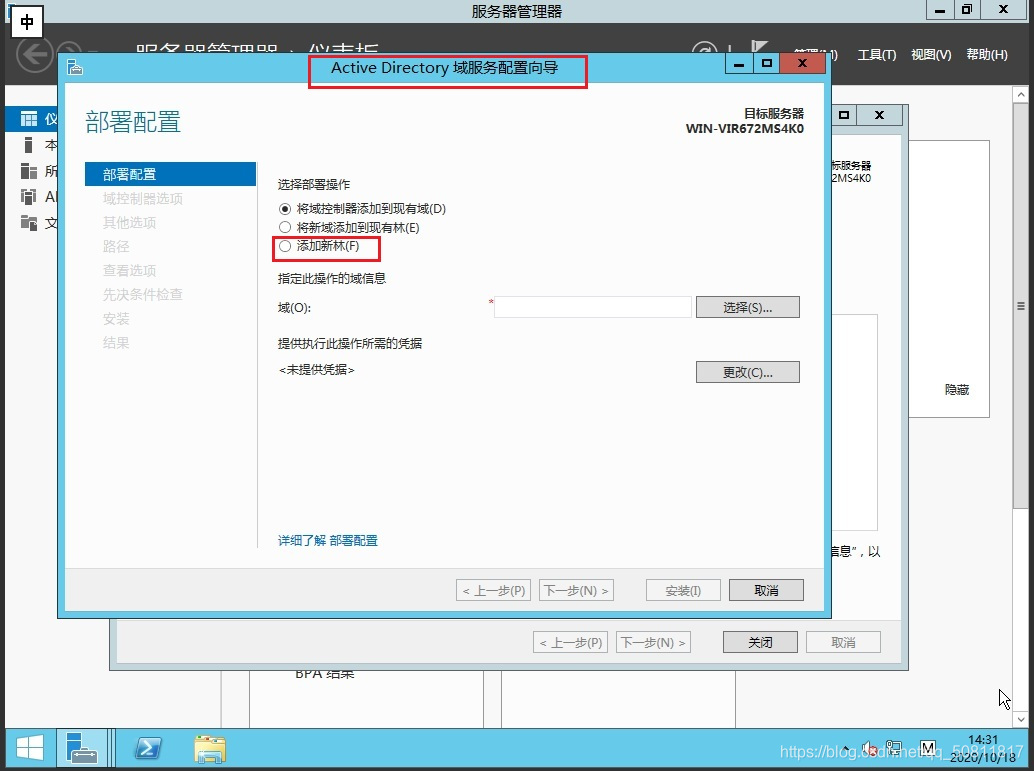The image size is (1034, 771).
Task: Select the 其他选项 wizard step
Action: (x=129, y=222)
